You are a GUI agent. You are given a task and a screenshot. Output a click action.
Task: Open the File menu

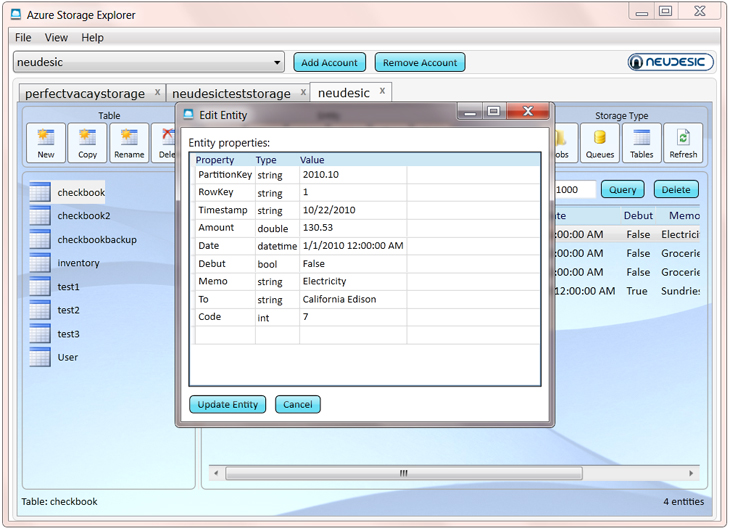23,38
